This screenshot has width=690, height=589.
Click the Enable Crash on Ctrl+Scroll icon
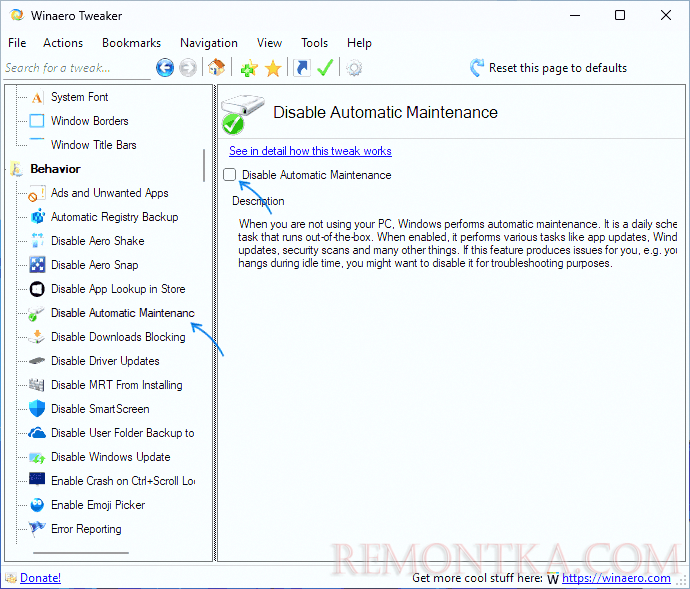tap(37, 479)
